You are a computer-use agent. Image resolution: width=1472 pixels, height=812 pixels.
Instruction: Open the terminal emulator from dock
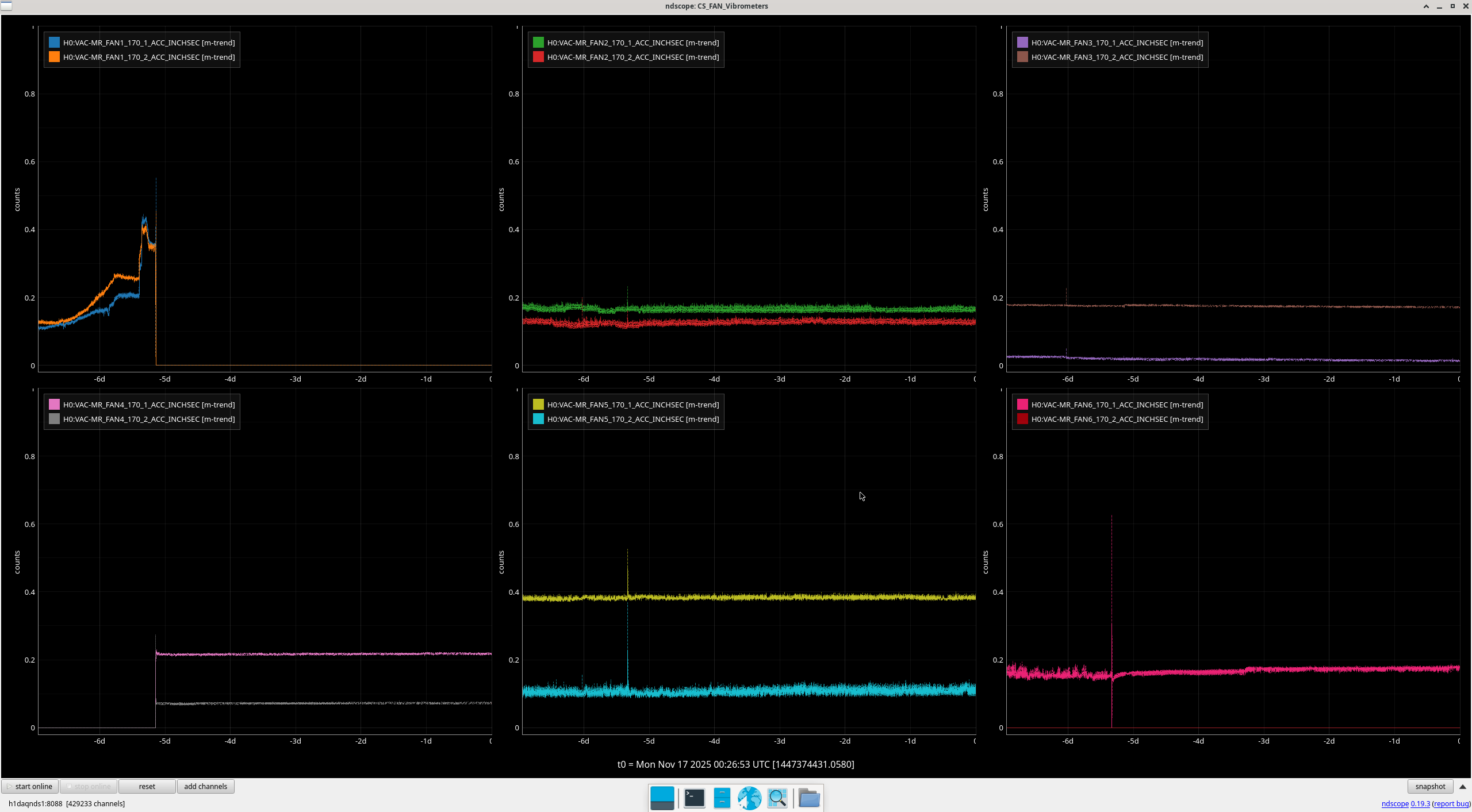694,798
